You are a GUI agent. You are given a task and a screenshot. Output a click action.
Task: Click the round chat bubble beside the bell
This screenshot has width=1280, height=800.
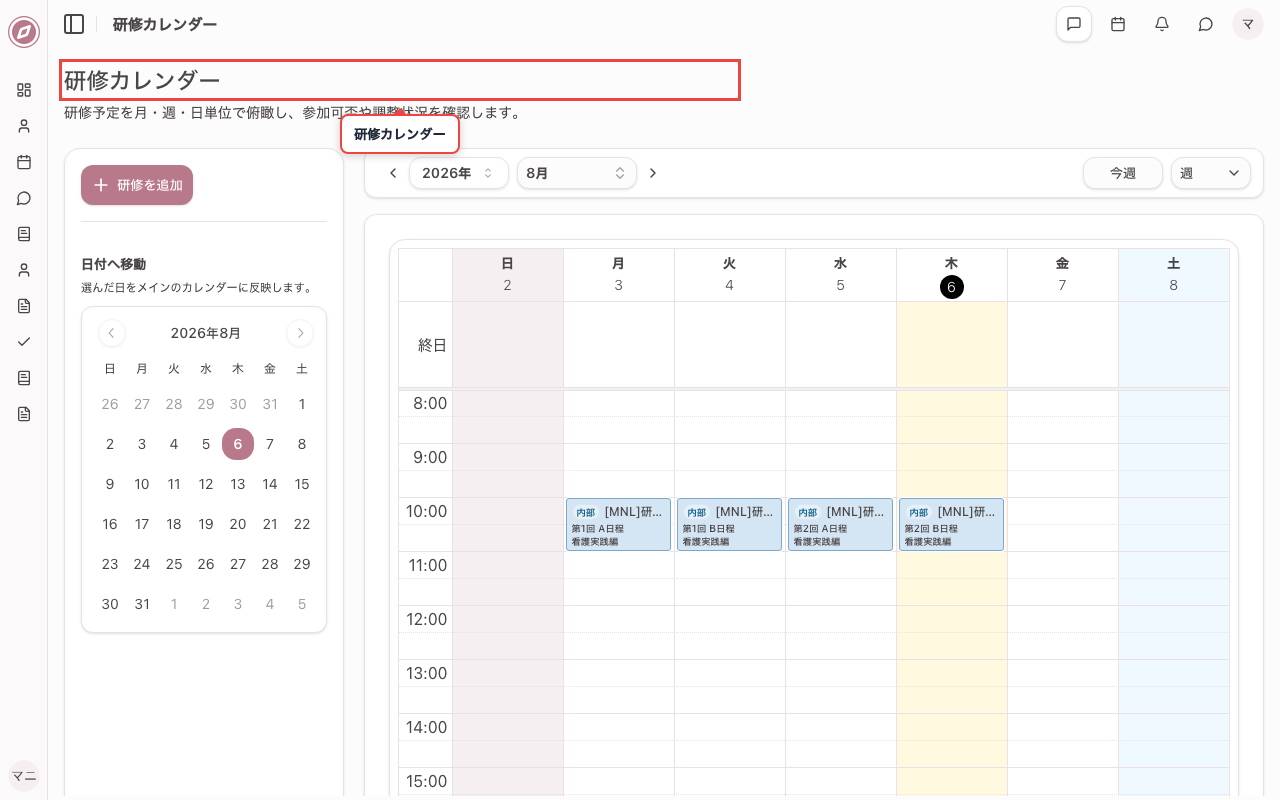click(1206, 24)
